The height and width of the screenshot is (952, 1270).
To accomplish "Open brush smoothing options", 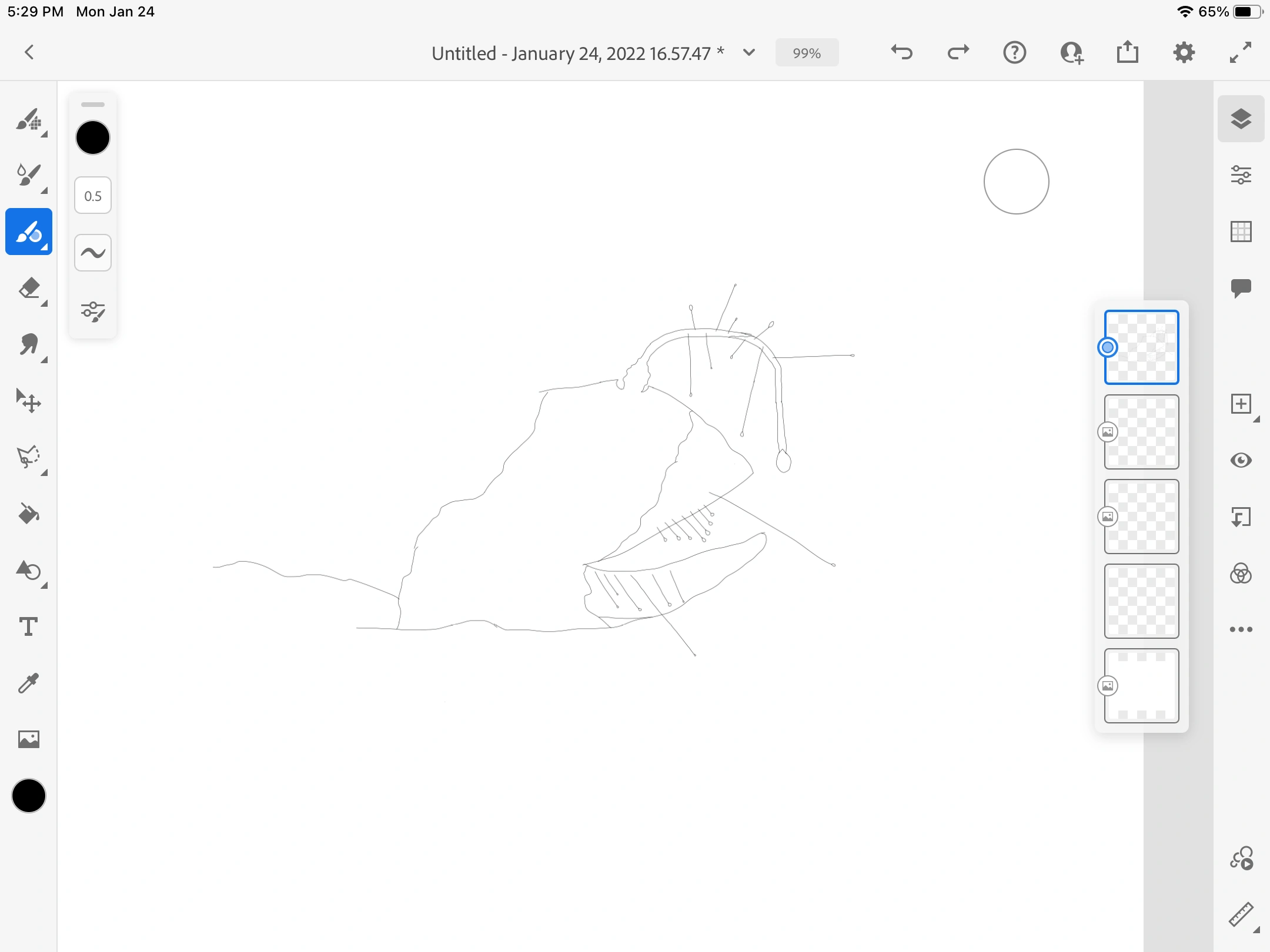I will coord(93,253).
